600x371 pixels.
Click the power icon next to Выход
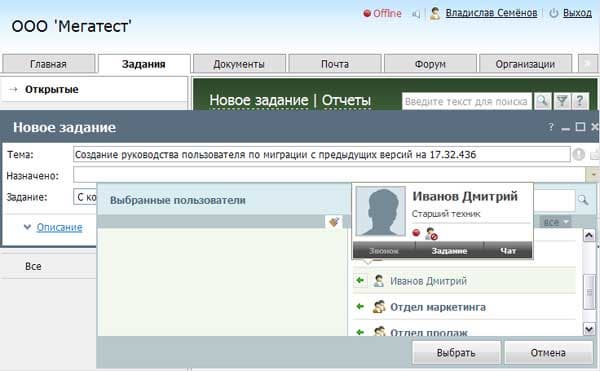(553, 13)
